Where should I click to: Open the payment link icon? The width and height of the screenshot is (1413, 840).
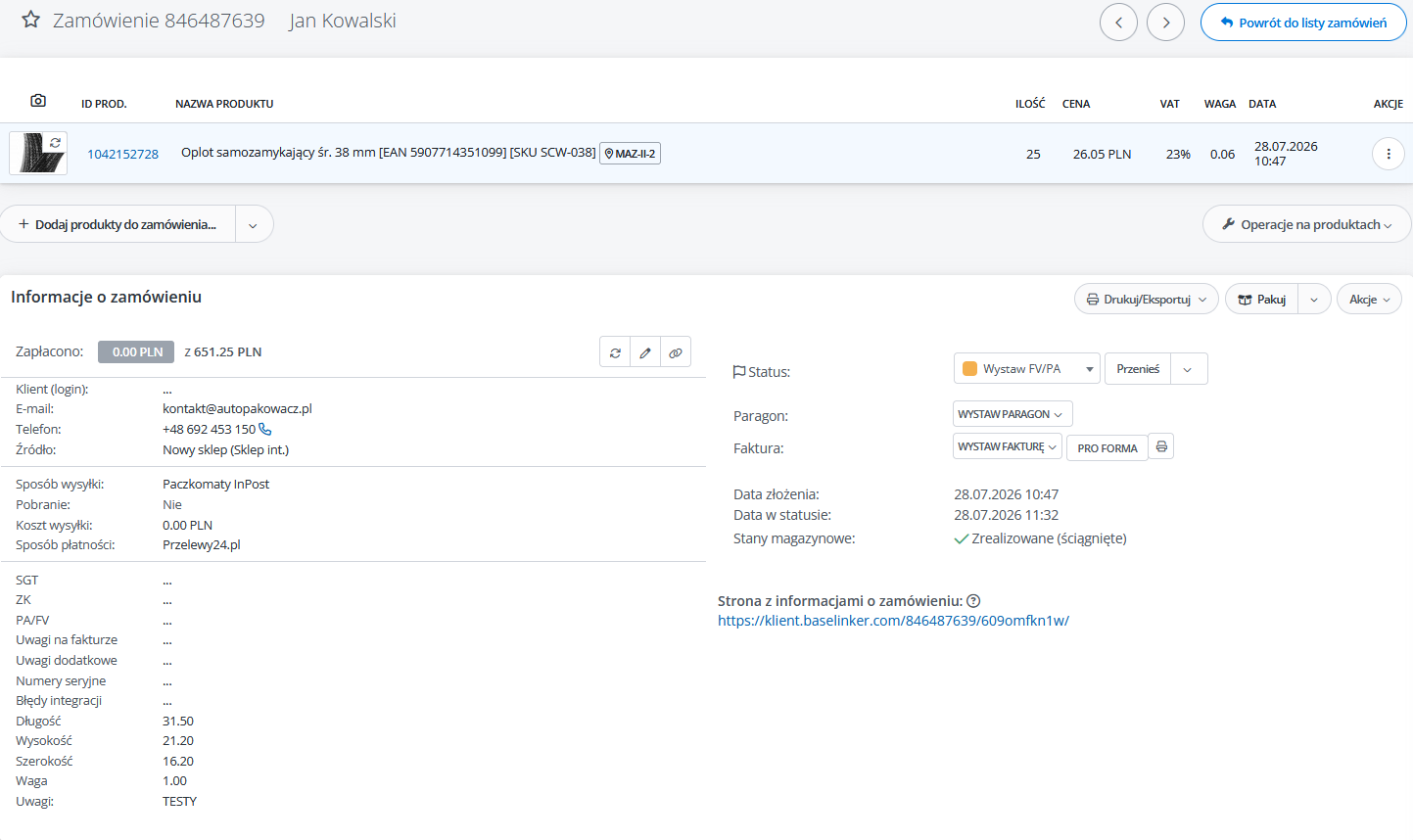(676, 352)
